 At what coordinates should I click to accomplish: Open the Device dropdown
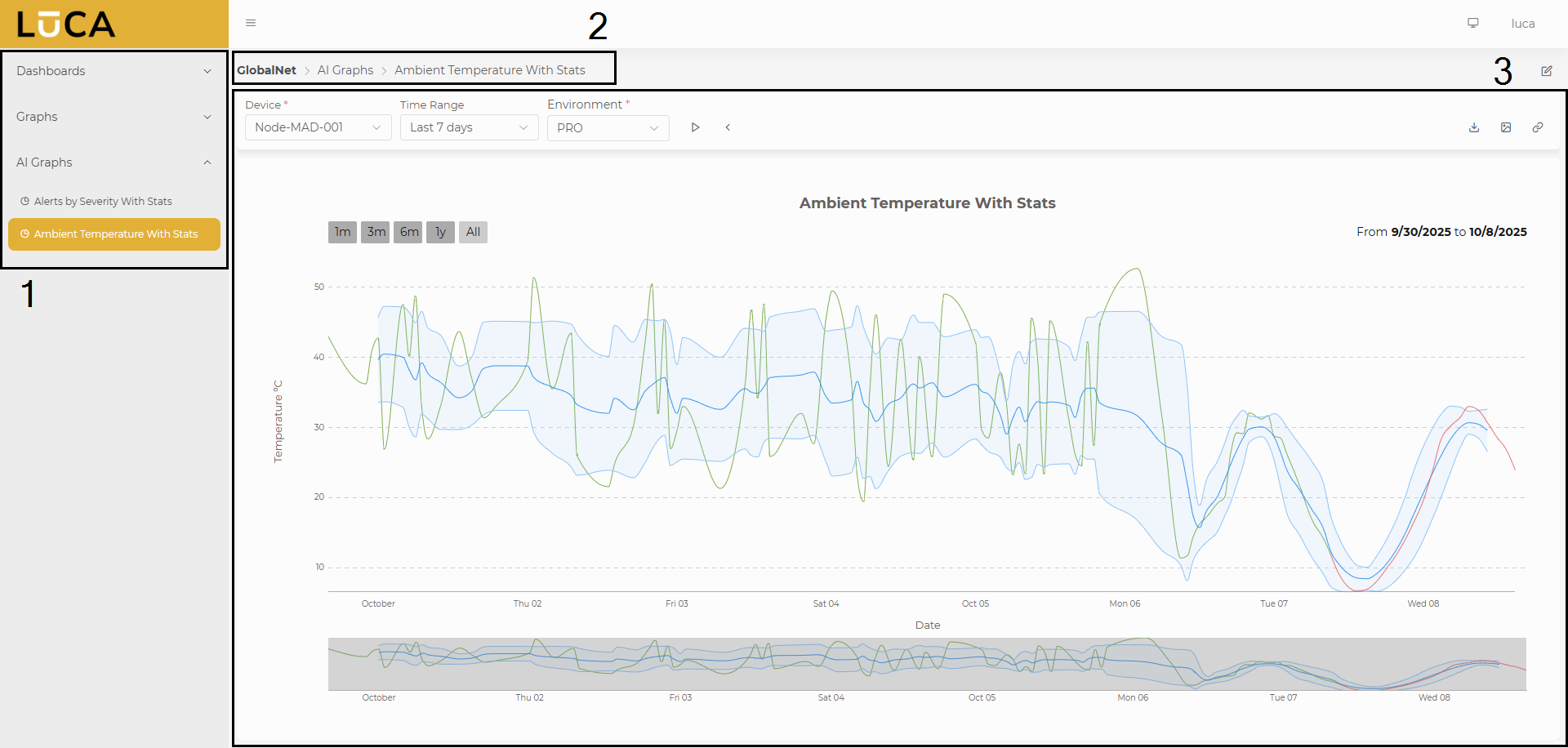tap(318, 127)
